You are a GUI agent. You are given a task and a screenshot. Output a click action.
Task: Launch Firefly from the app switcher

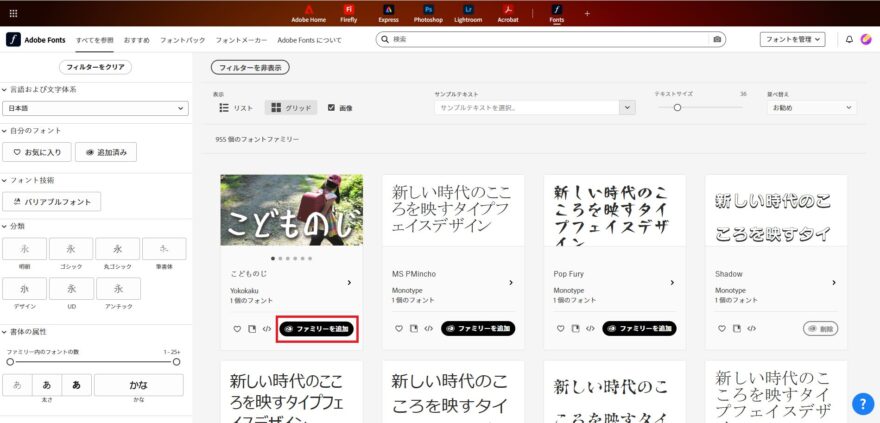tap(349, 13)
